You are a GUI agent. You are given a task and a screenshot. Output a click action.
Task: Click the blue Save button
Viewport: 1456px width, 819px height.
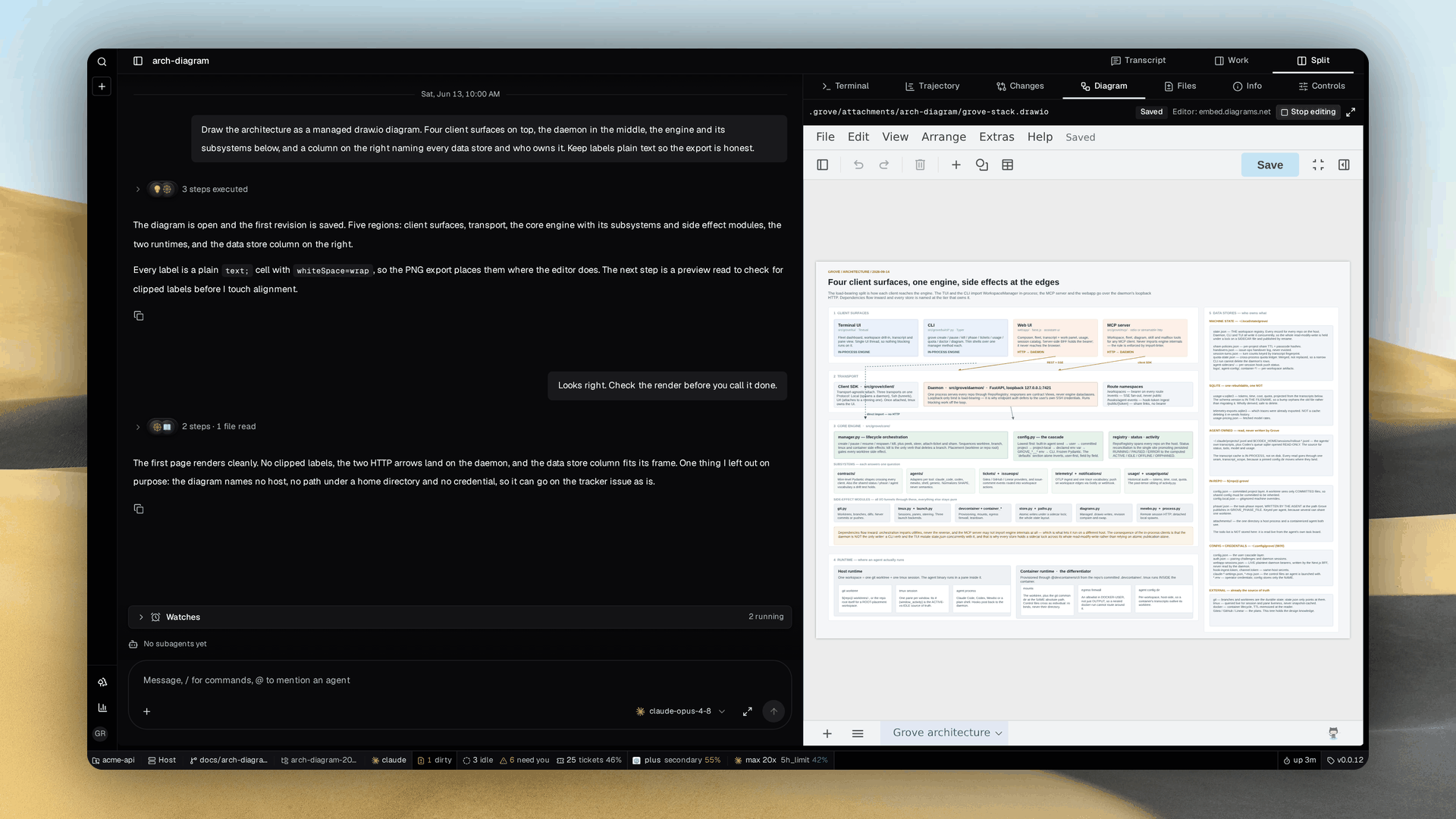coord(1269,165)
